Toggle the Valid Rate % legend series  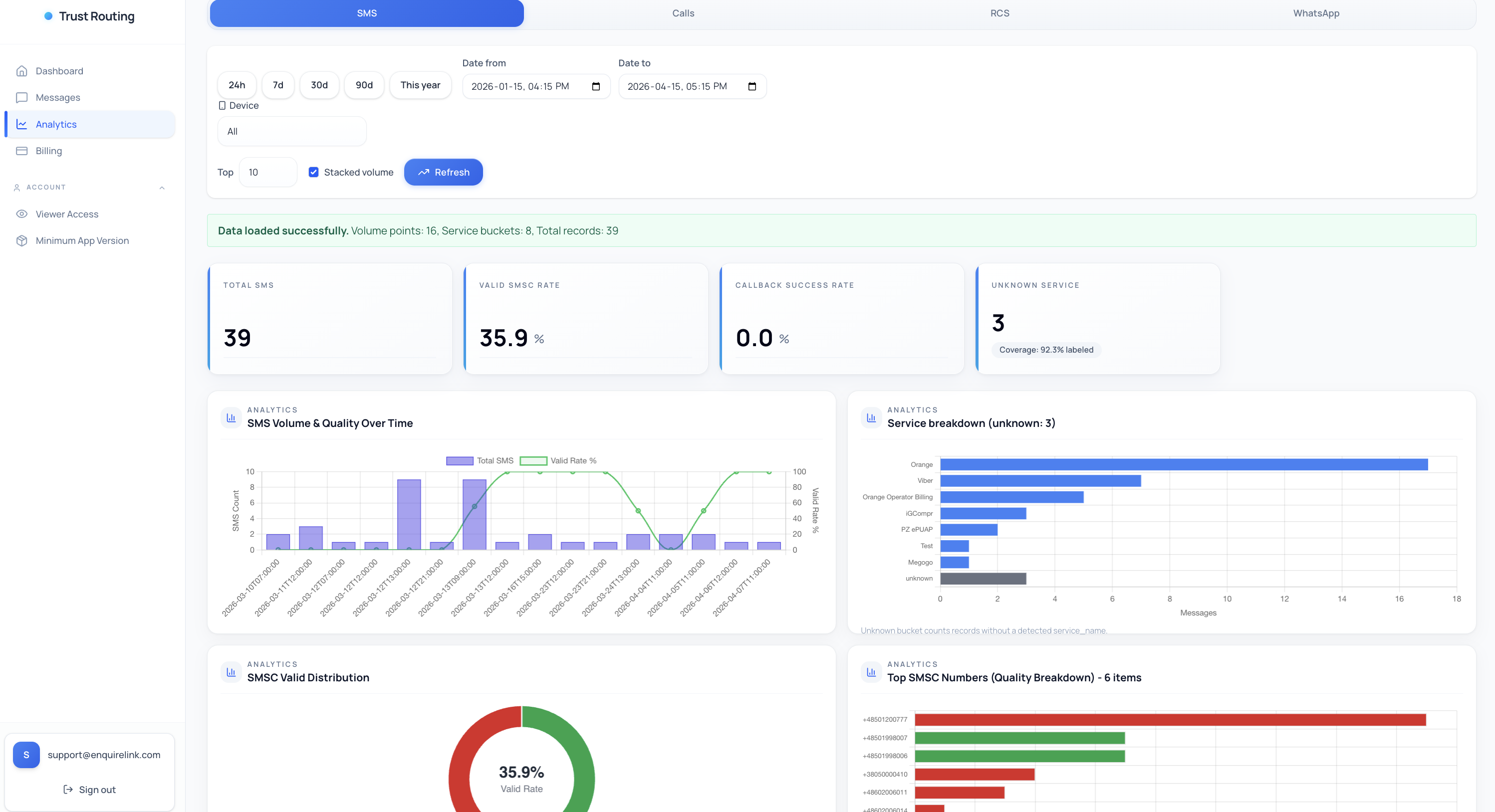click(x=558, y=460)
